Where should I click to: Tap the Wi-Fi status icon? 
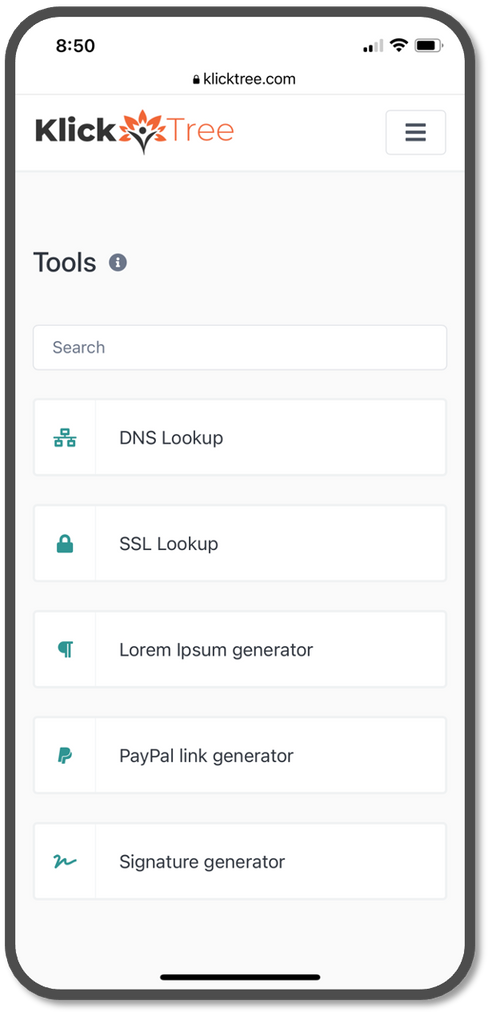point(399,45)
